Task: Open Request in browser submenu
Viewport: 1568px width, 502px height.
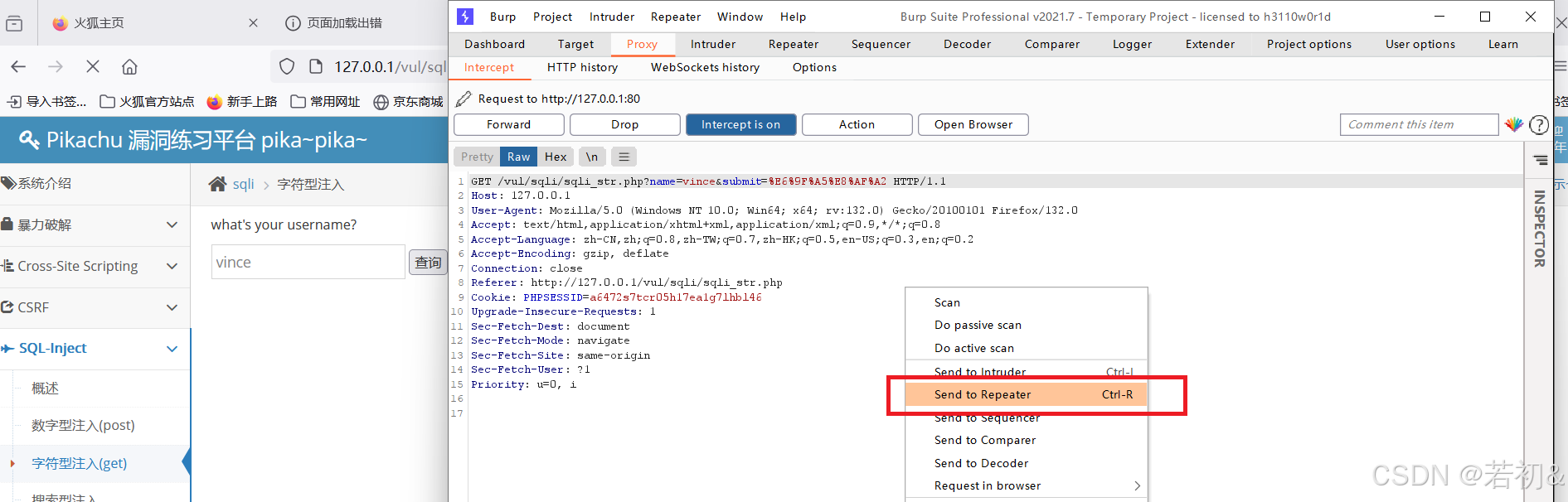Action: tap(1026, 486)
